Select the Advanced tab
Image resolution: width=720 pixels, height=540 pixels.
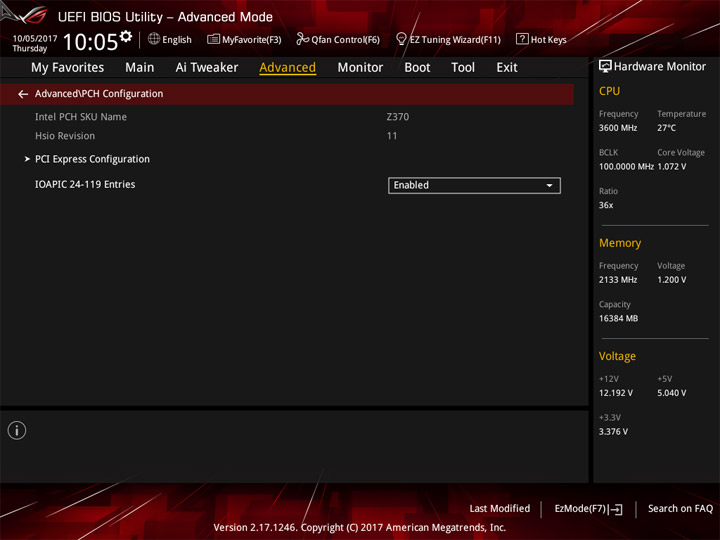(x=287, y=68)
